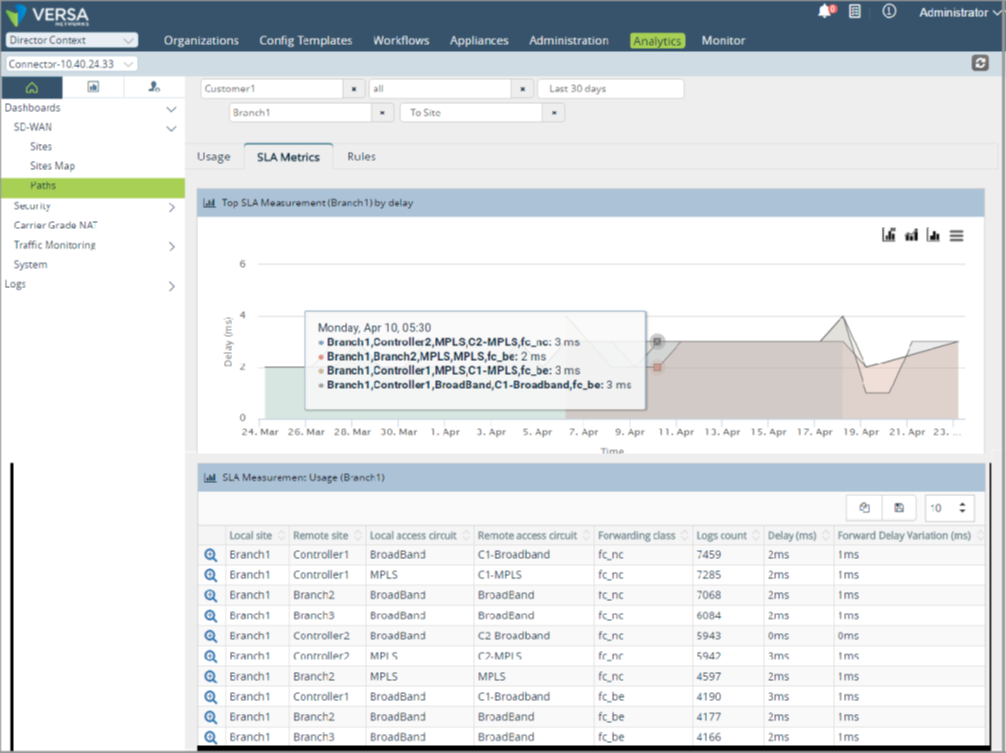Open the Administrator user menu
Viewport: 1006px width, 753px height.
pos(959,12)
